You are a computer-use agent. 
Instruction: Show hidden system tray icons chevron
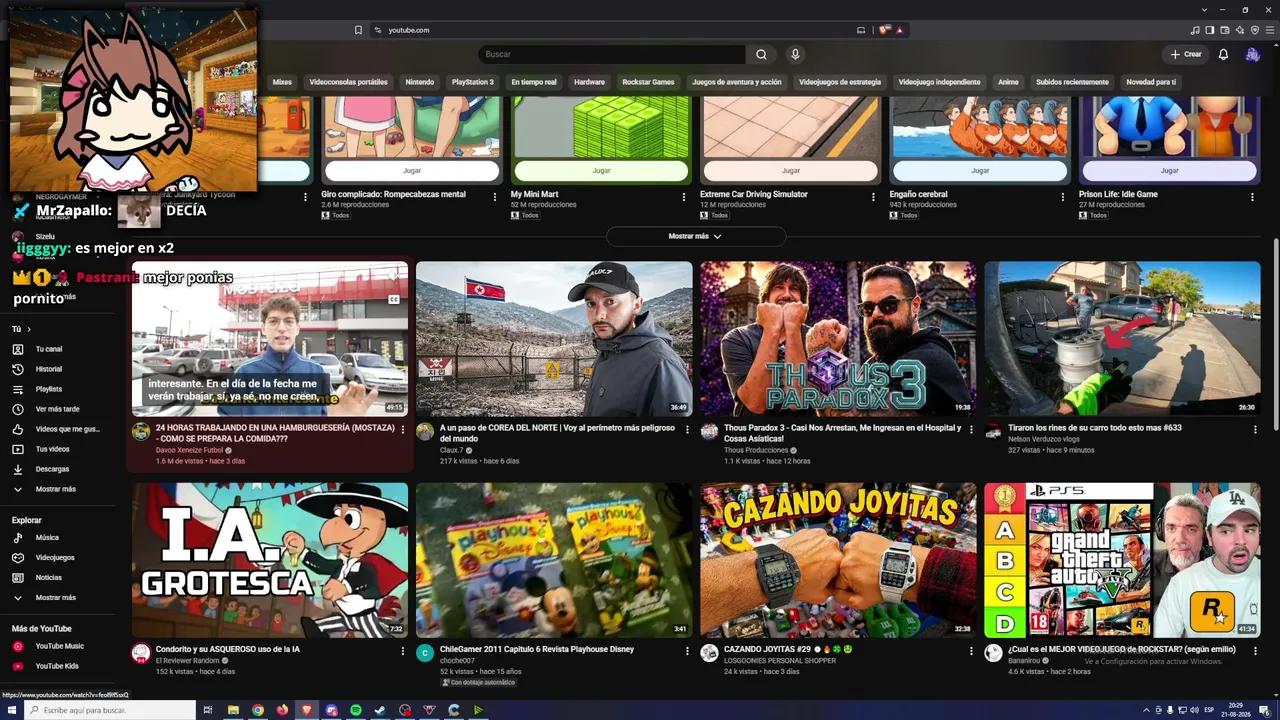coord(1146,710)
